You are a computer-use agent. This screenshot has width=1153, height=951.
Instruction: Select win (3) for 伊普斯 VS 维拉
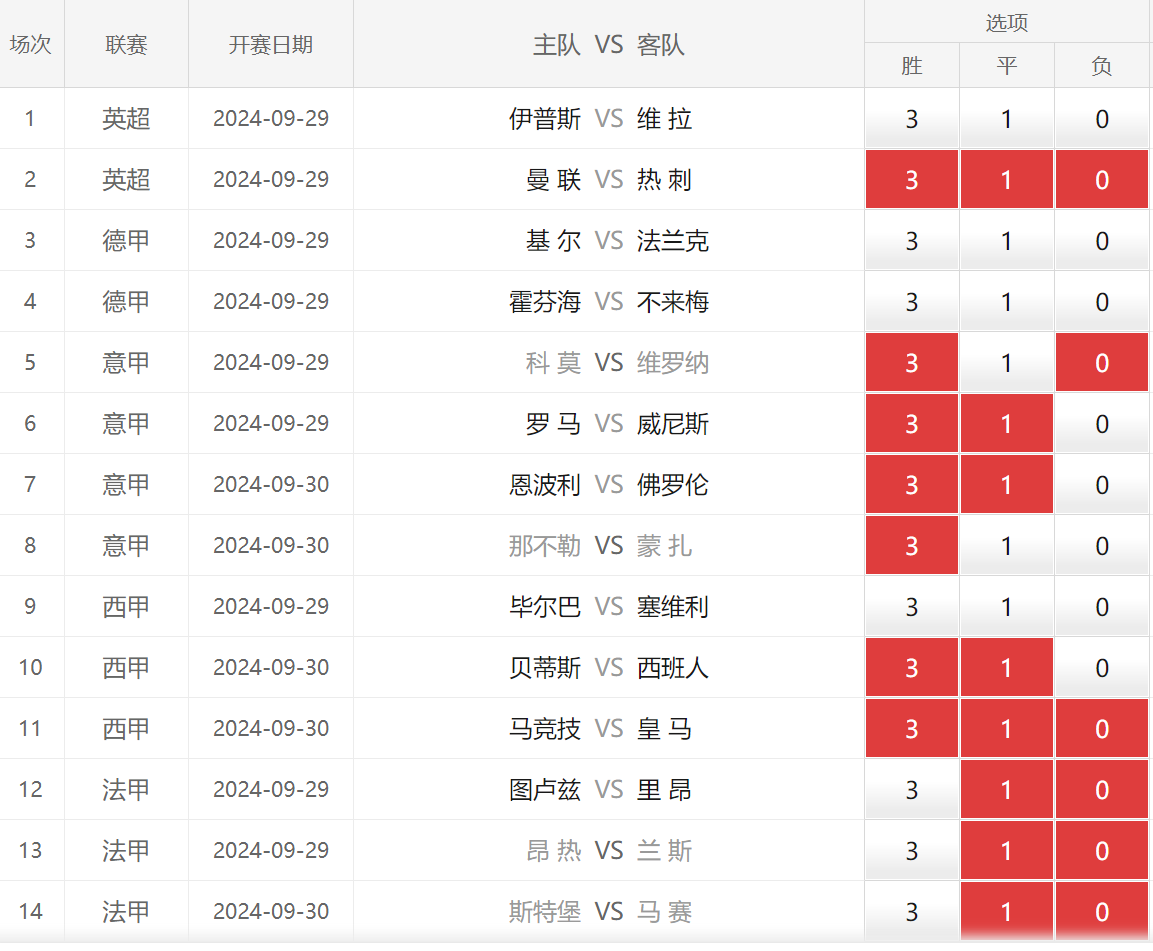912,118
